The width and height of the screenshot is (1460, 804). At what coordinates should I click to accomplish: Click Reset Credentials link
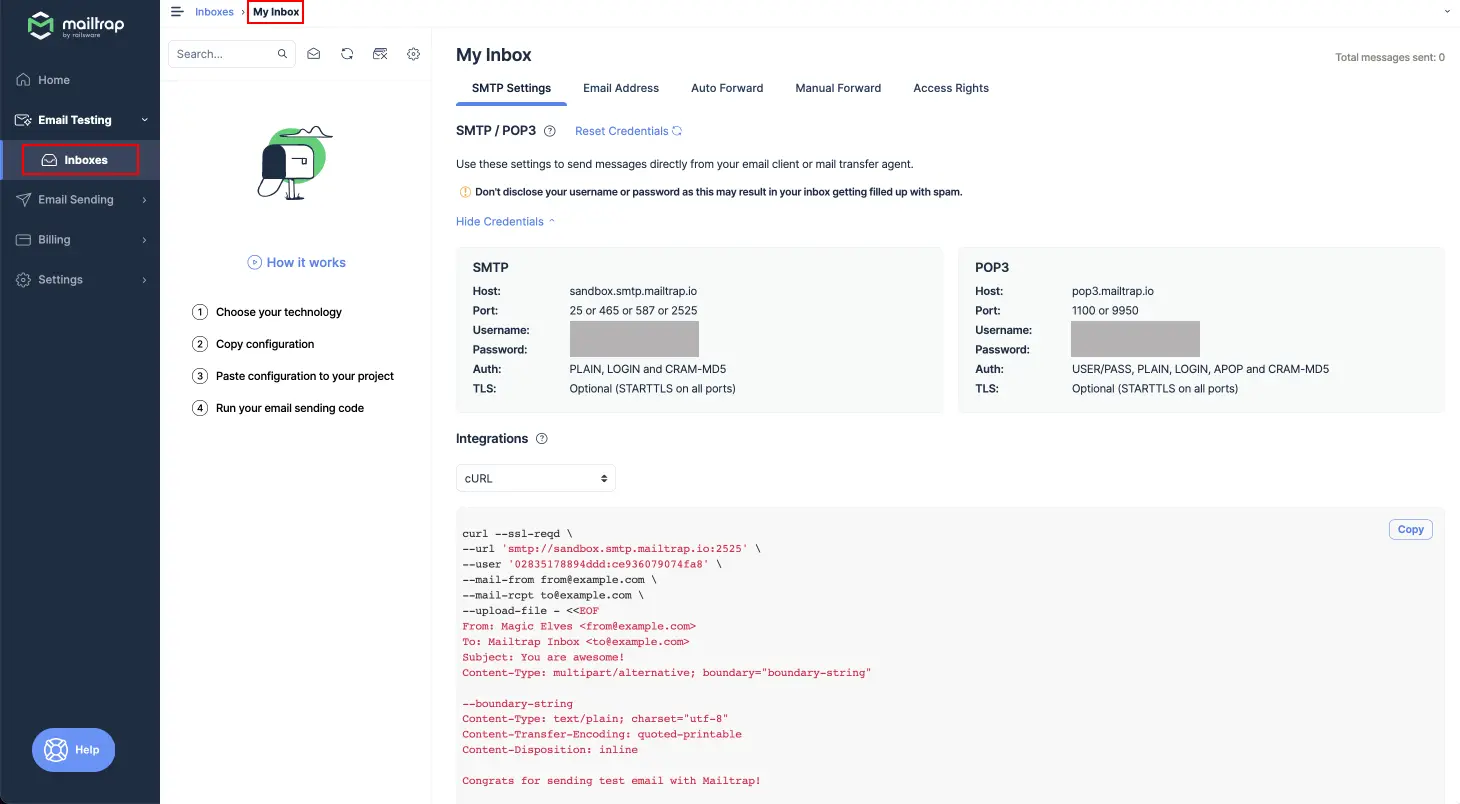628,131
